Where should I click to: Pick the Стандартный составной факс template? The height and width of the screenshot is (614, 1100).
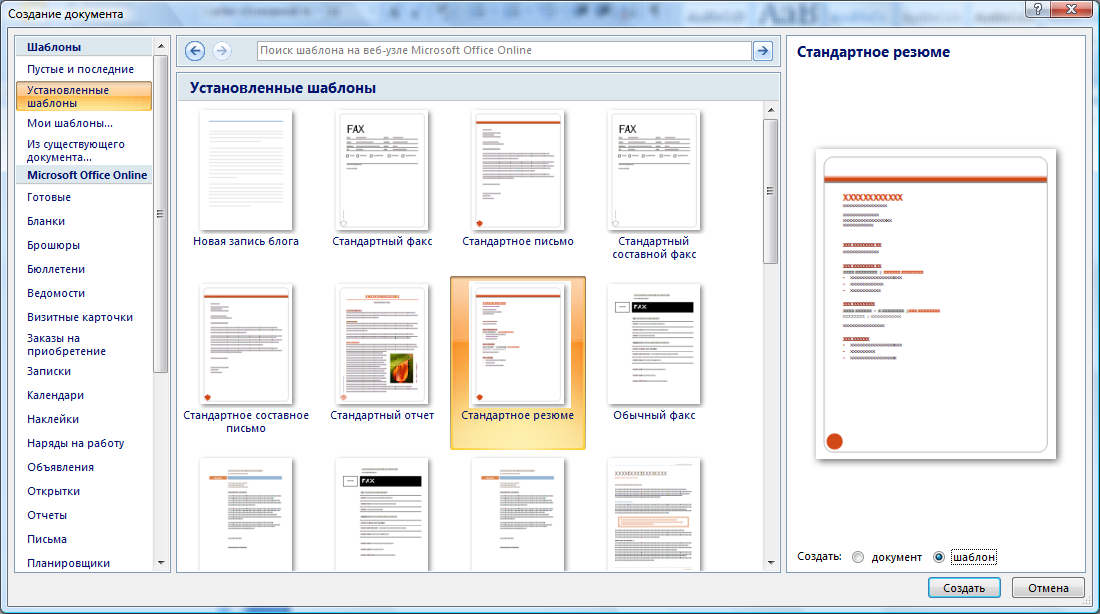coord(654,185)
